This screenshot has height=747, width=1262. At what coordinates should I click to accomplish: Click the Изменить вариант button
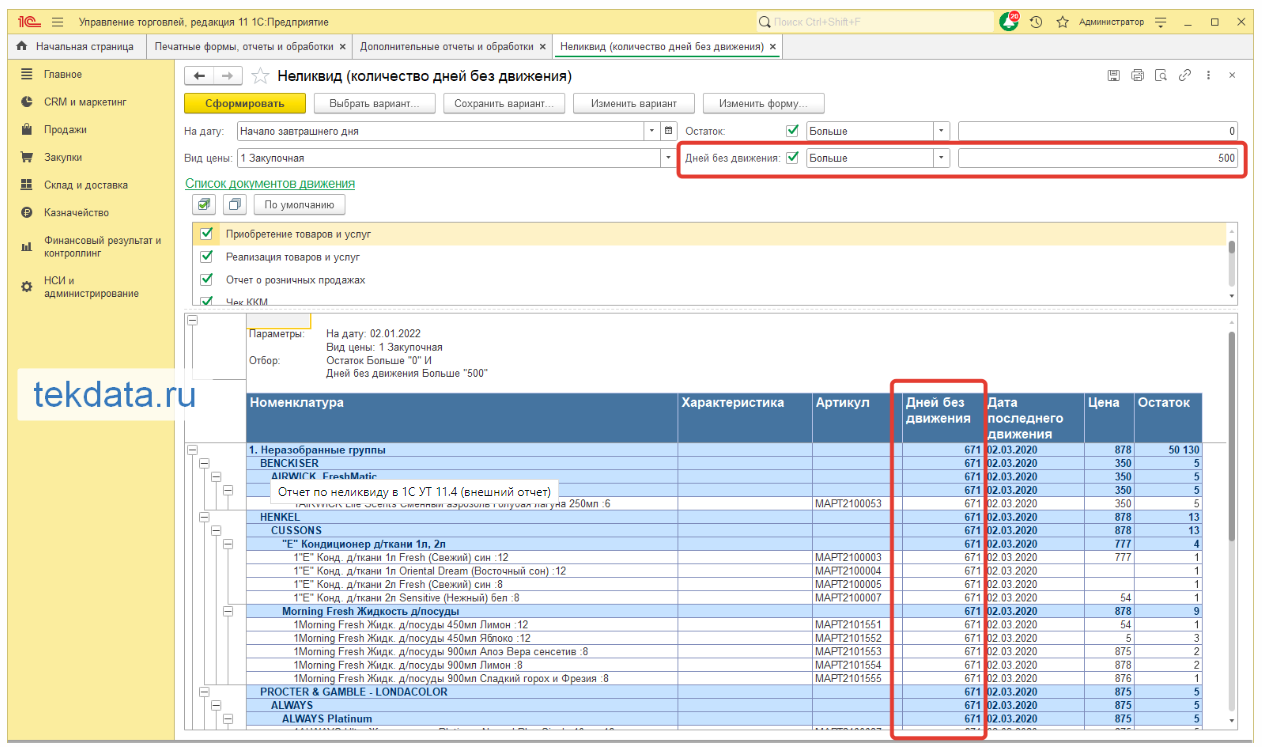click(634, 103)
